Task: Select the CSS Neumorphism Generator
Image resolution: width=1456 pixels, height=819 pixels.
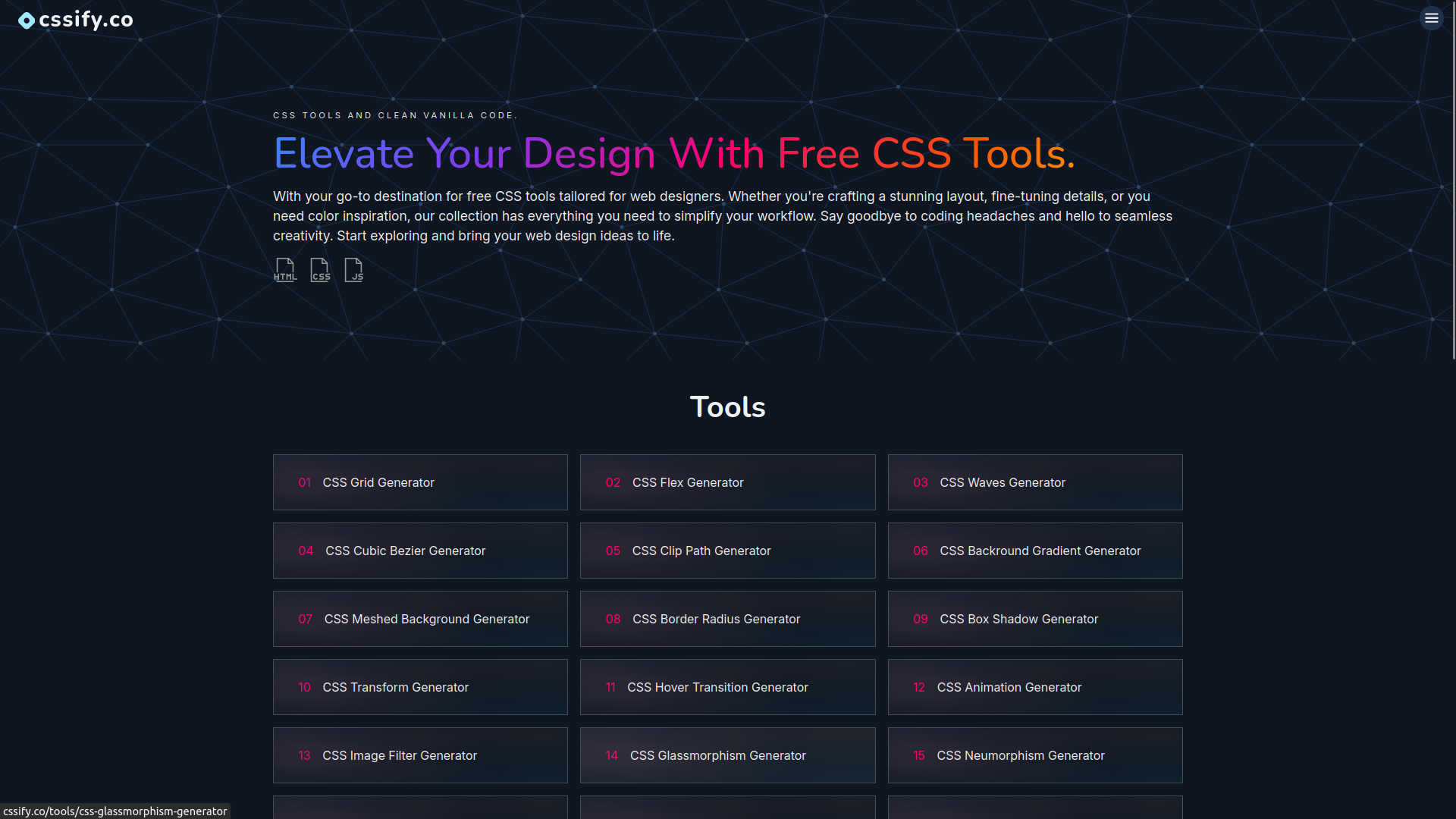Action: (1034, 755)
